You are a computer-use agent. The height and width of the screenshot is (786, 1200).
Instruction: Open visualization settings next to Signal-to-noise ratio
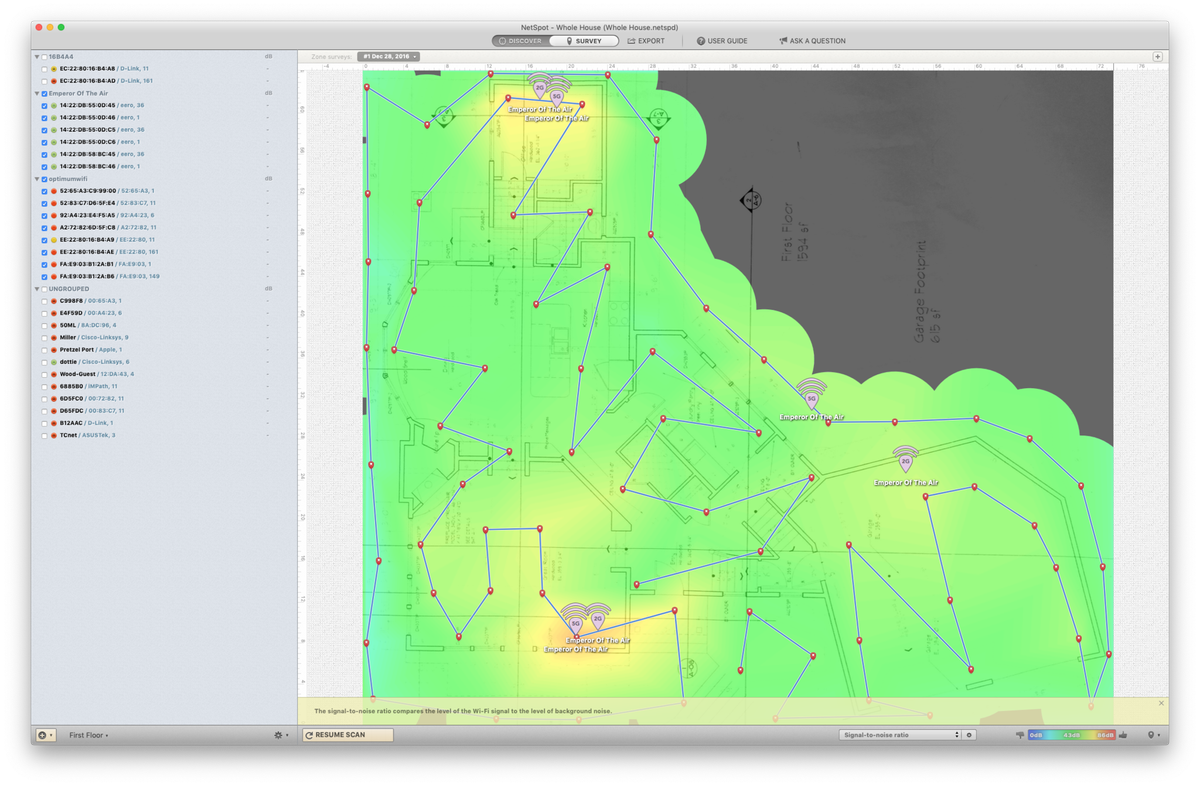pyautogui.click(x=970, y=735)
